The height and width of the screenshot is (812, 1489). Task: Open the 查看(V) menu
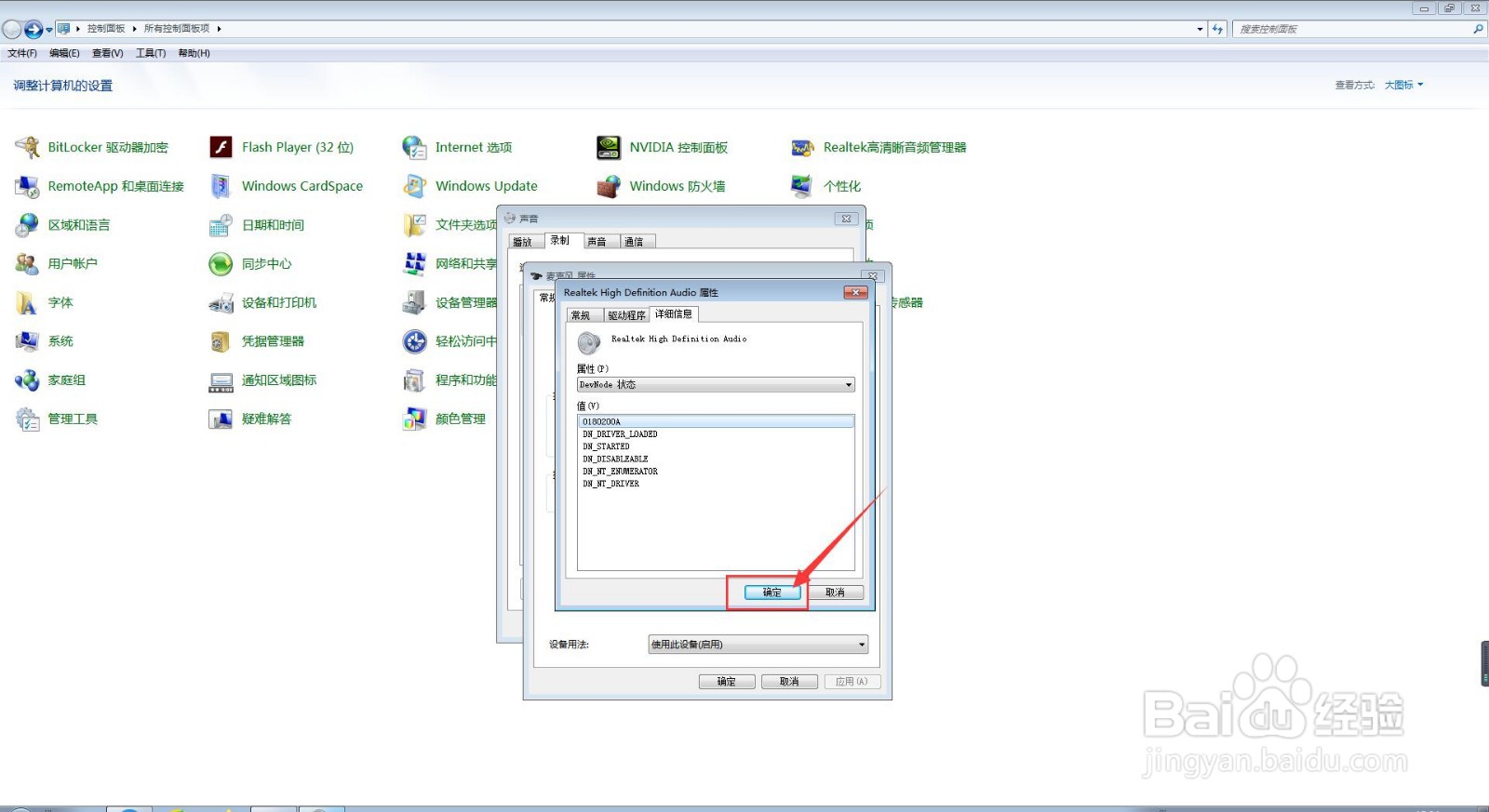107,53
